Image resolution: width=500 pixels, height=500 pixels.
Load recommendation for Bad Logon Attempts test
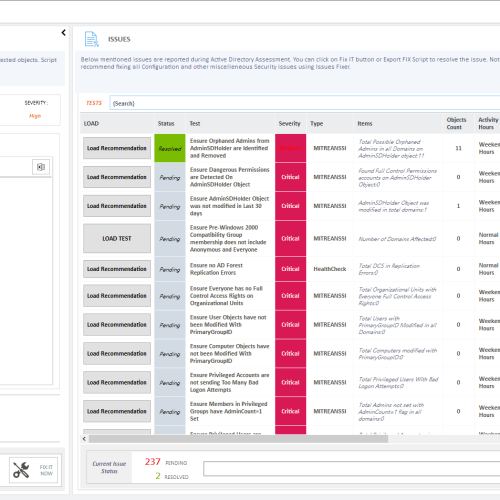pyautogui.click(x=117, y=382)
